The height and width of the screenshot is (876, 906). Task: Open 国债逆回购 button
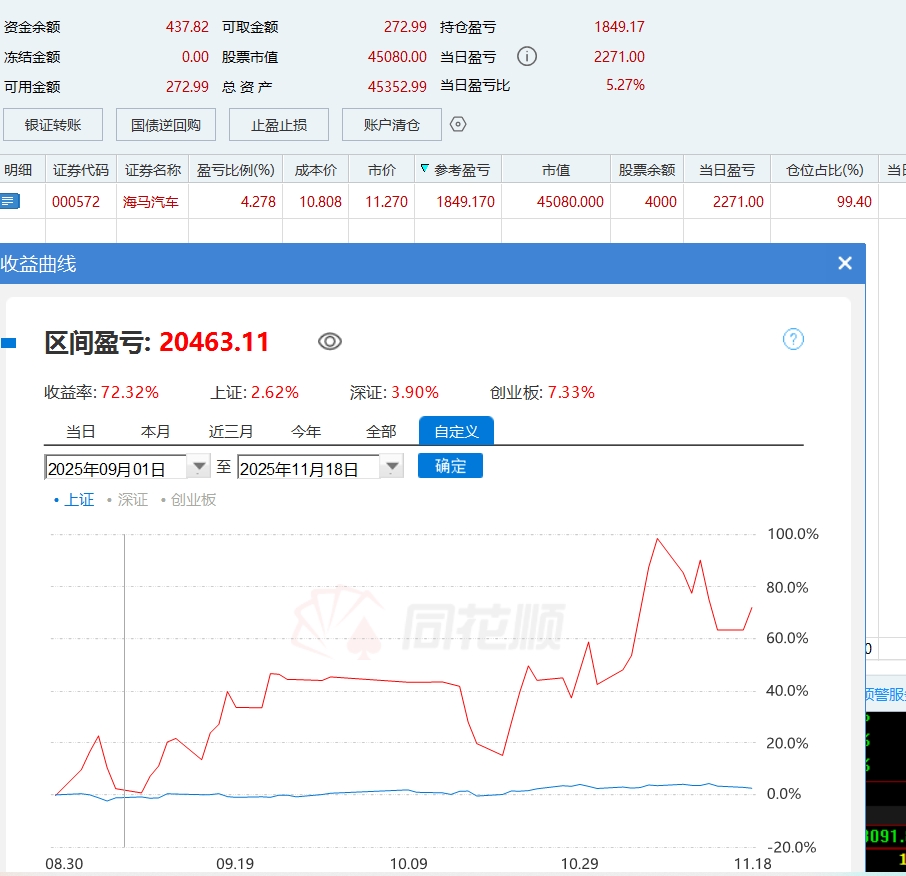tap(166, 124)
